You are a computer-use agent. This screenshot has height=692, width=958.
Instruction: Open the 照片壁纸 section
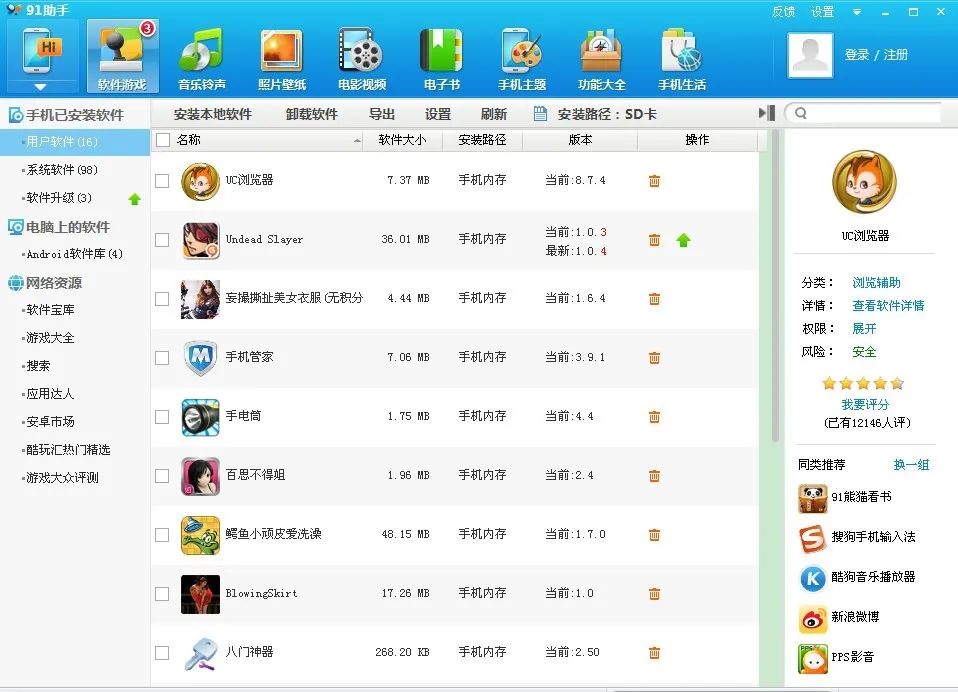pos(282,58)
